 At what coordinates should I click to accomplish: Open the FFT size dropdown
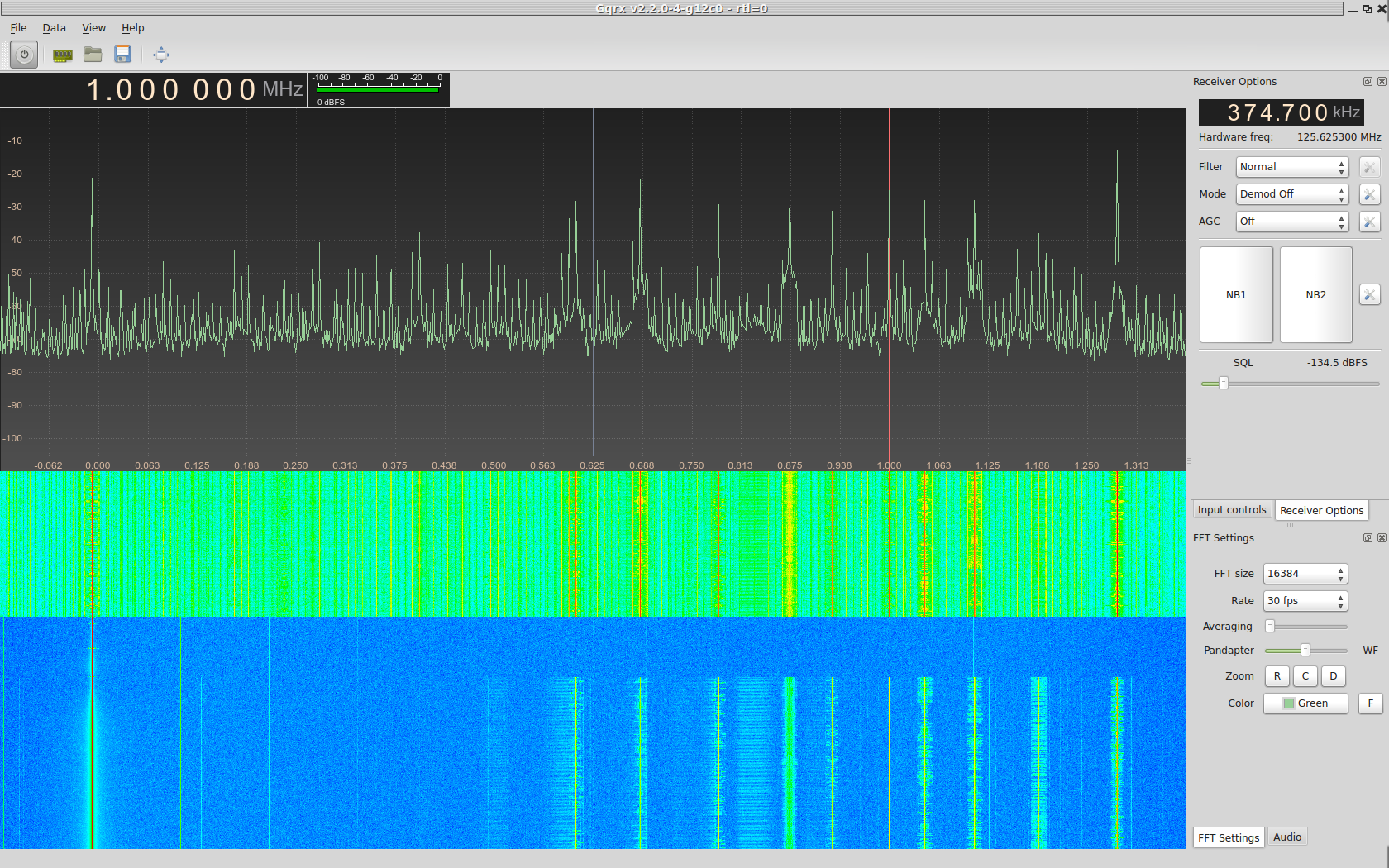click(x=1305, y=574)
